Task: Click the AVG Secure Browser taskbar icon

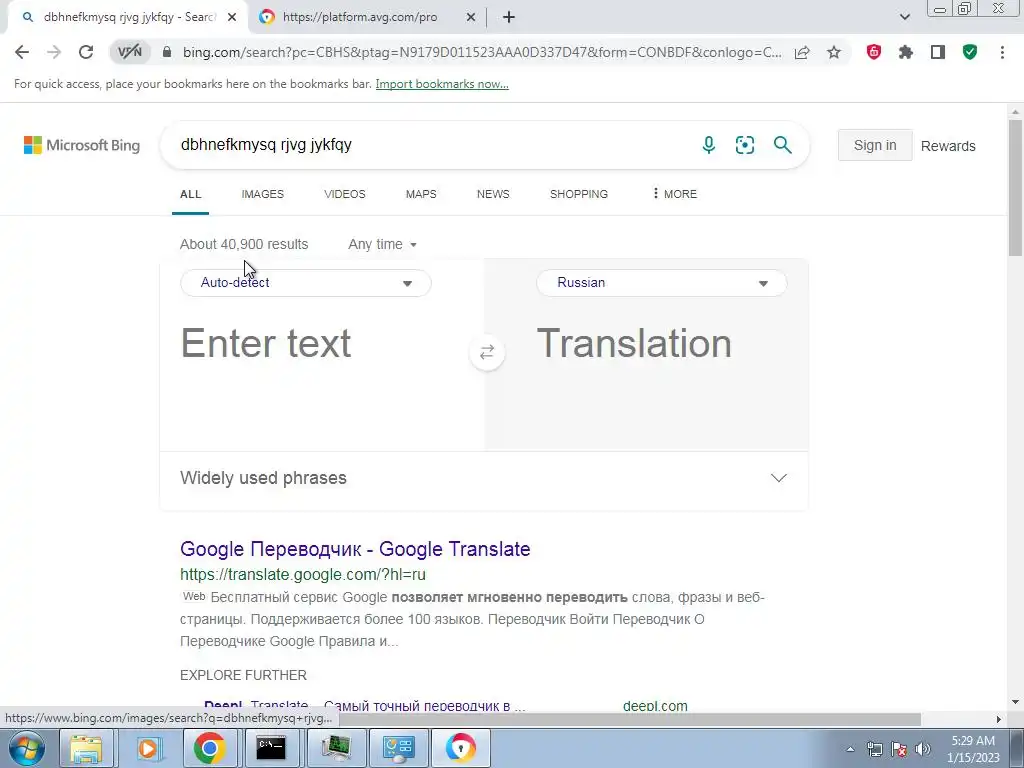Action: click(460, 748)
